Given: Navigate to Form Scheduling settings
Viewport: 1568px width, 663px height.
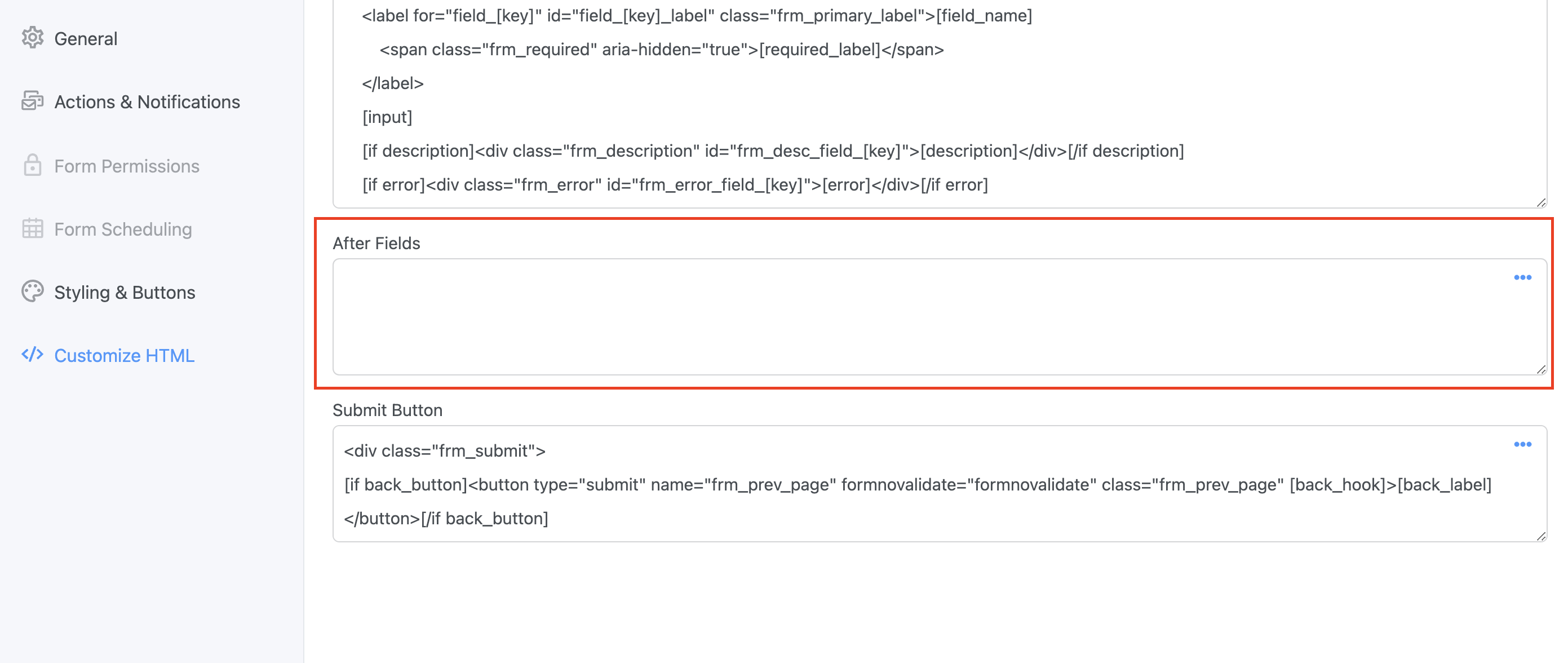Looking at the screenshot, I should pos(122,229).
